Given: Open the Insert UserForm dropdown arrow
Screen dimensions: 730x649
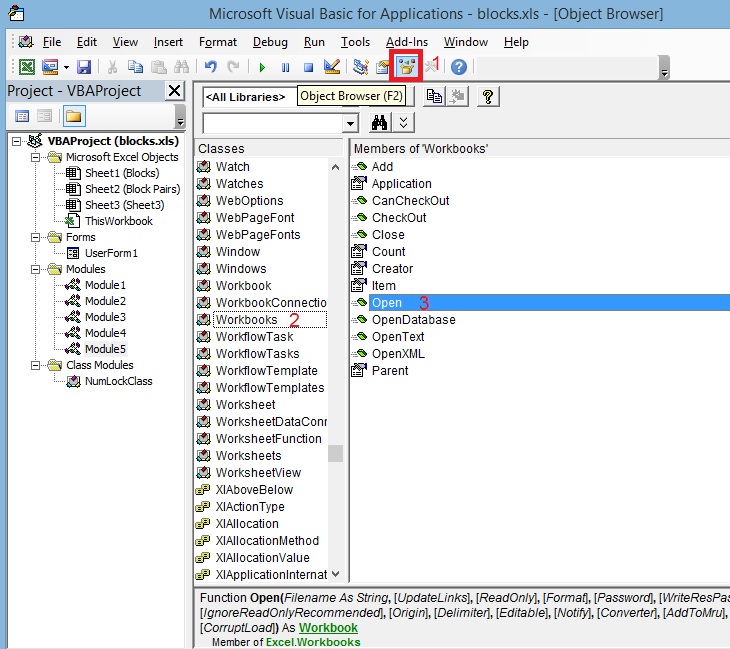Looking at the screenshot, I should coord(66,68).
